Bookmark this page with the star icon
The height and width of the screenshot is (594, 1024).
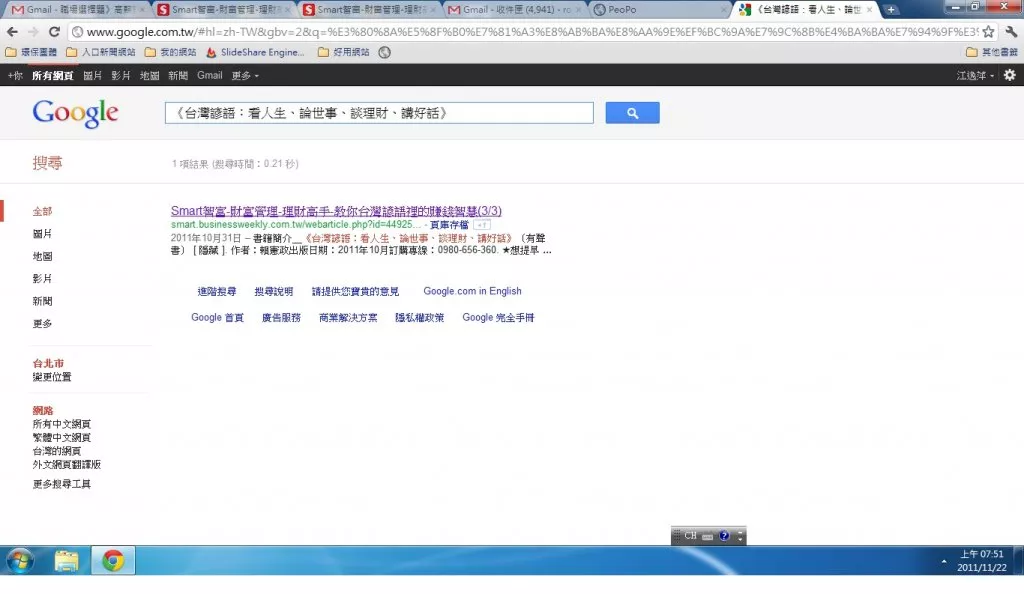[989, 31]
